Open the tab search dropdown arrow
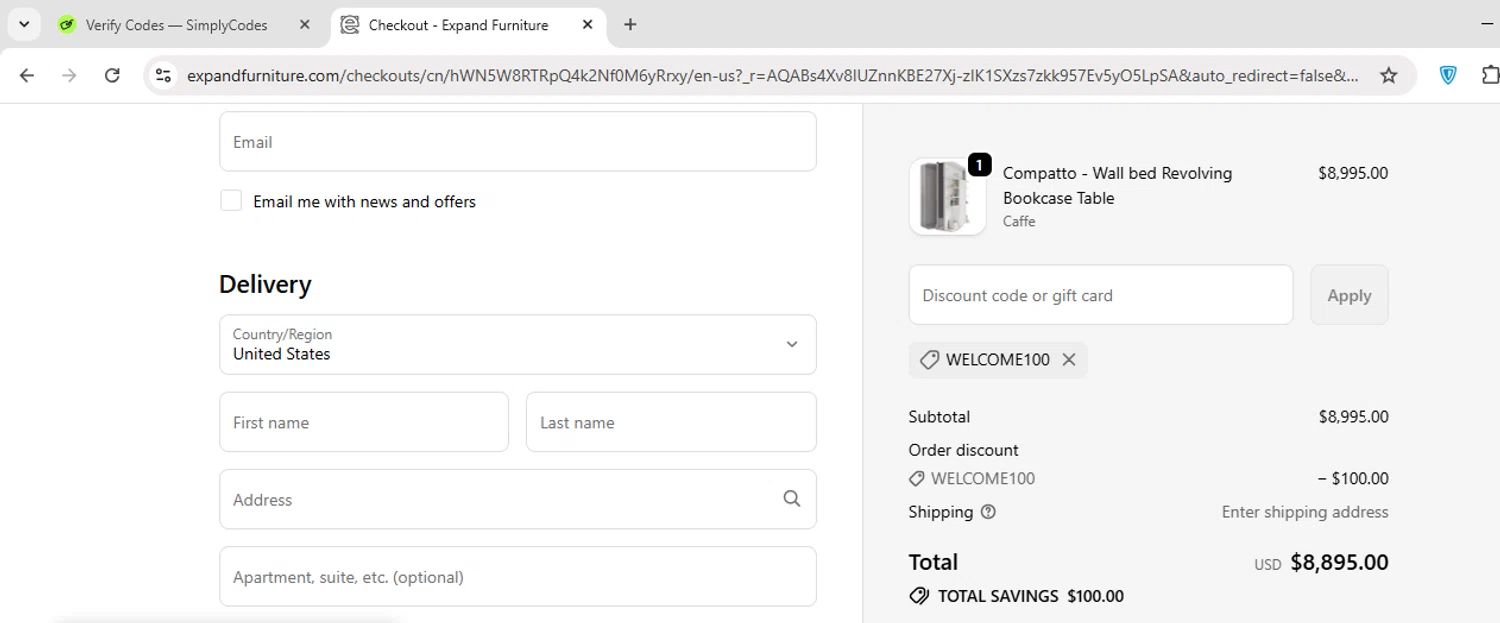1500x623 pixels. [x=24, y=24]
